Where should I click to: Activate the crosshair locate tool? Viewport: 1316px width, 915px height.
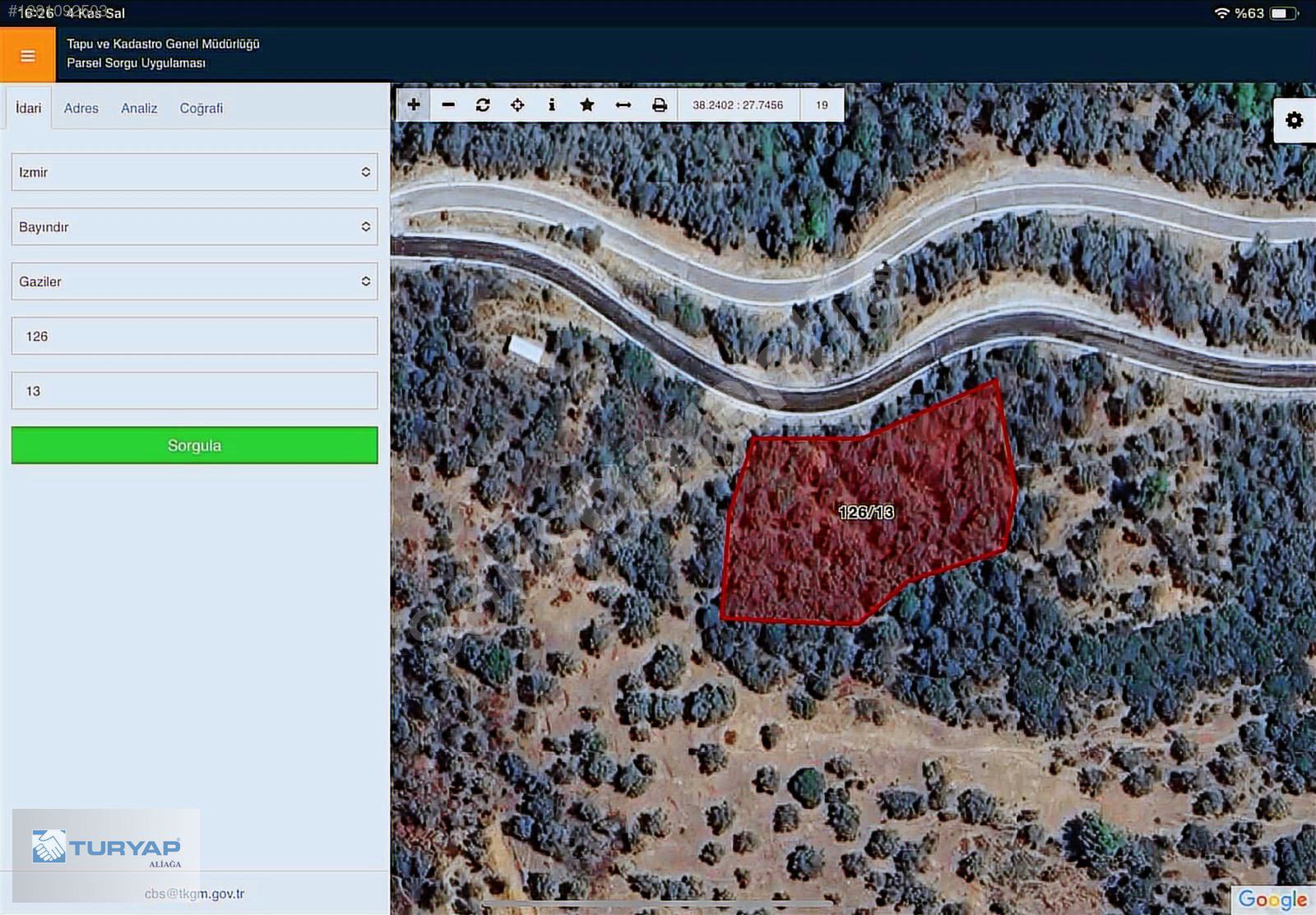(x=517, y=105)
